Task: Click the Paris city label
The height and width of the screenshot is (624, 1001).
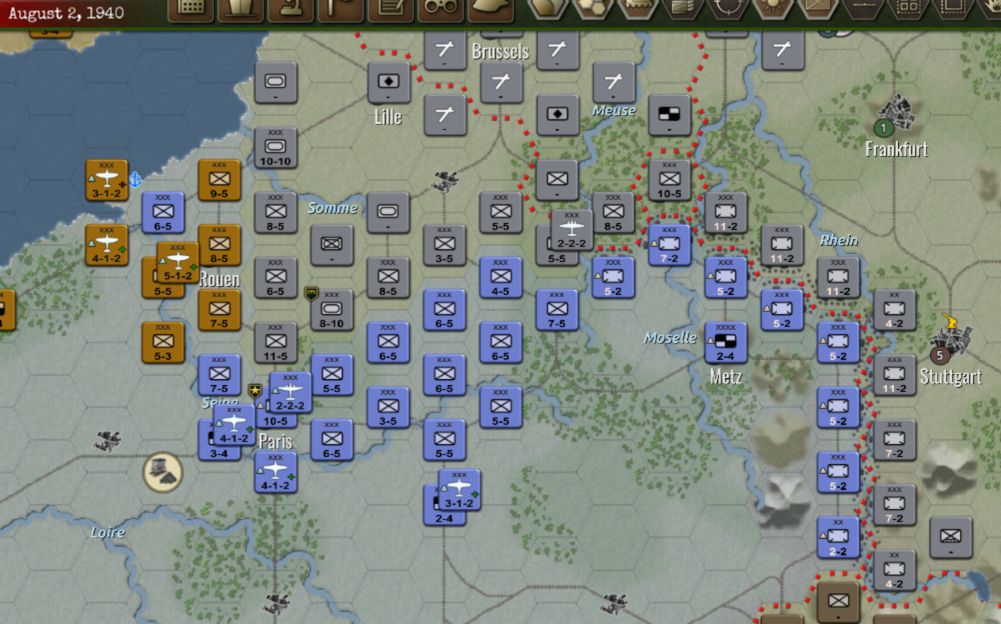Action: point(276,441)
